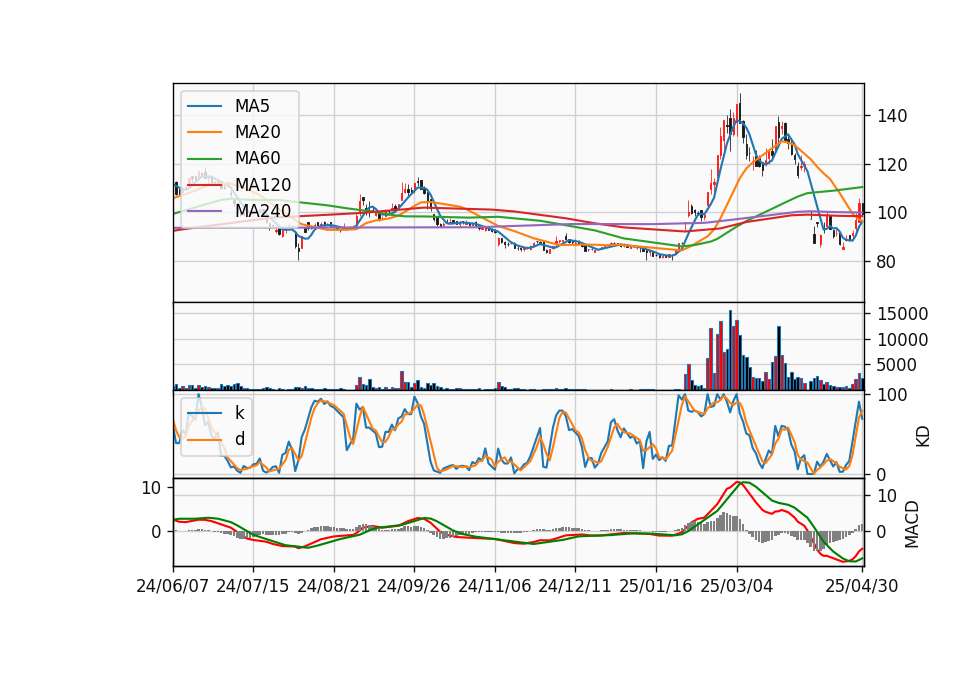Viewport: 960px width, 690px height.
Task: Click the left MACD axis 0 label
Action: coord(156,532)
